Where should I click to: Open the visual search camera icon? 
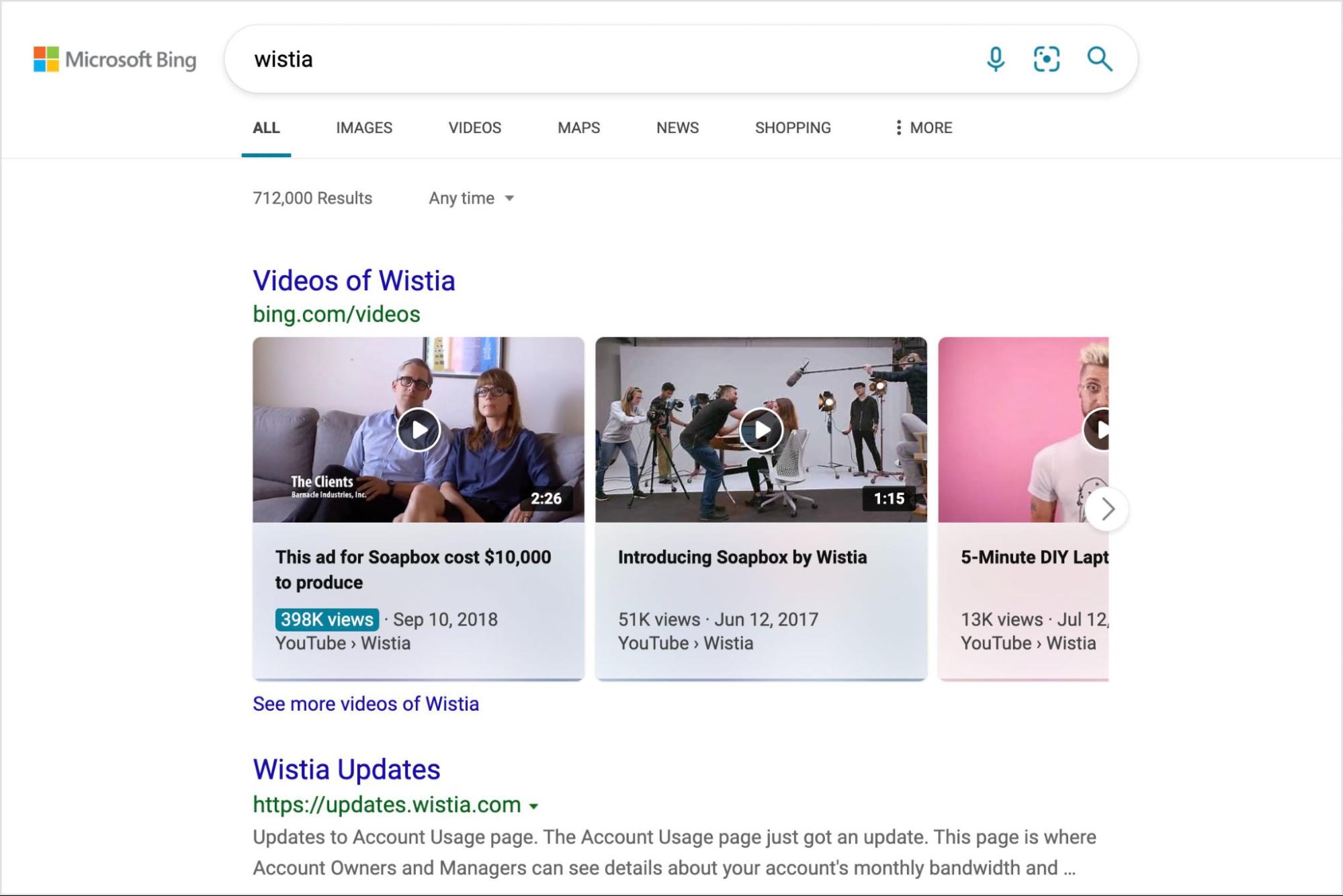[x=1047, y=59]
